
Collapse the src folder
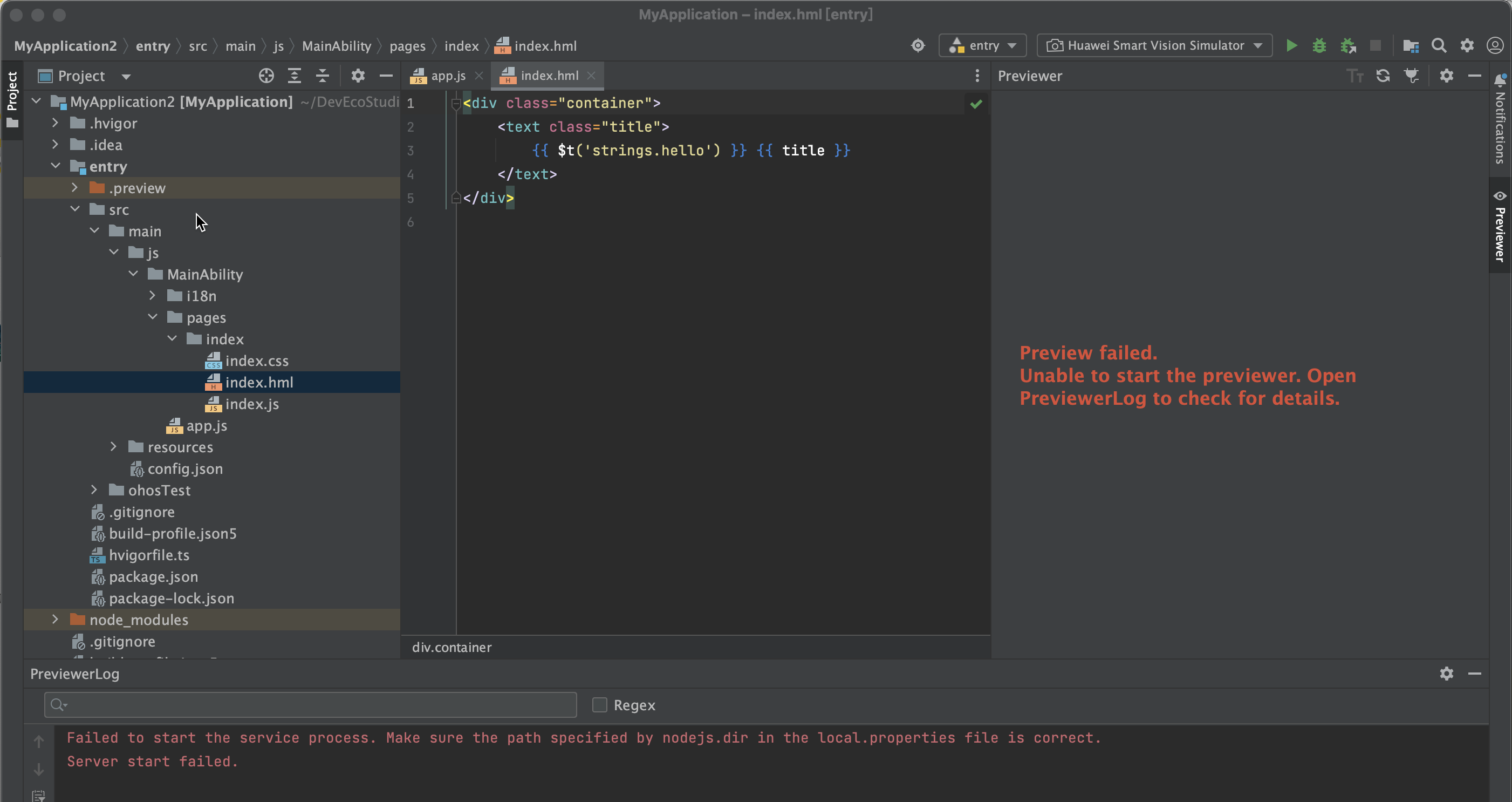coord(75,209)
